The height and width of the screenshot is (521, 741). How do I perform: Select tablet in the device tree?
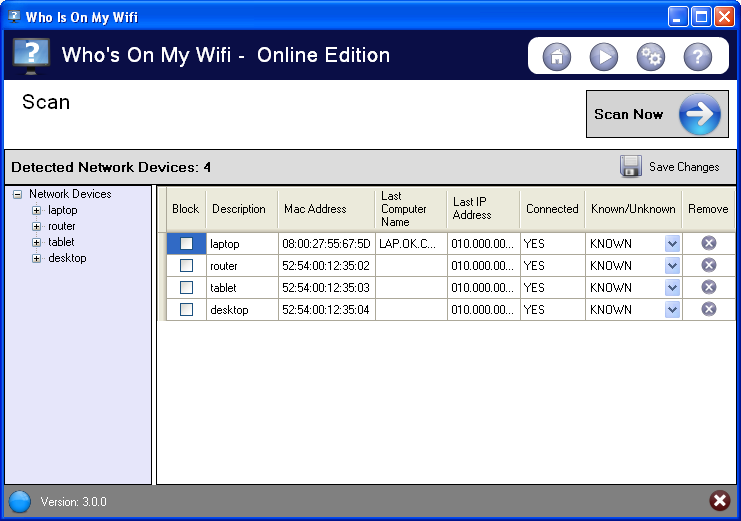[x=61, y=242]
